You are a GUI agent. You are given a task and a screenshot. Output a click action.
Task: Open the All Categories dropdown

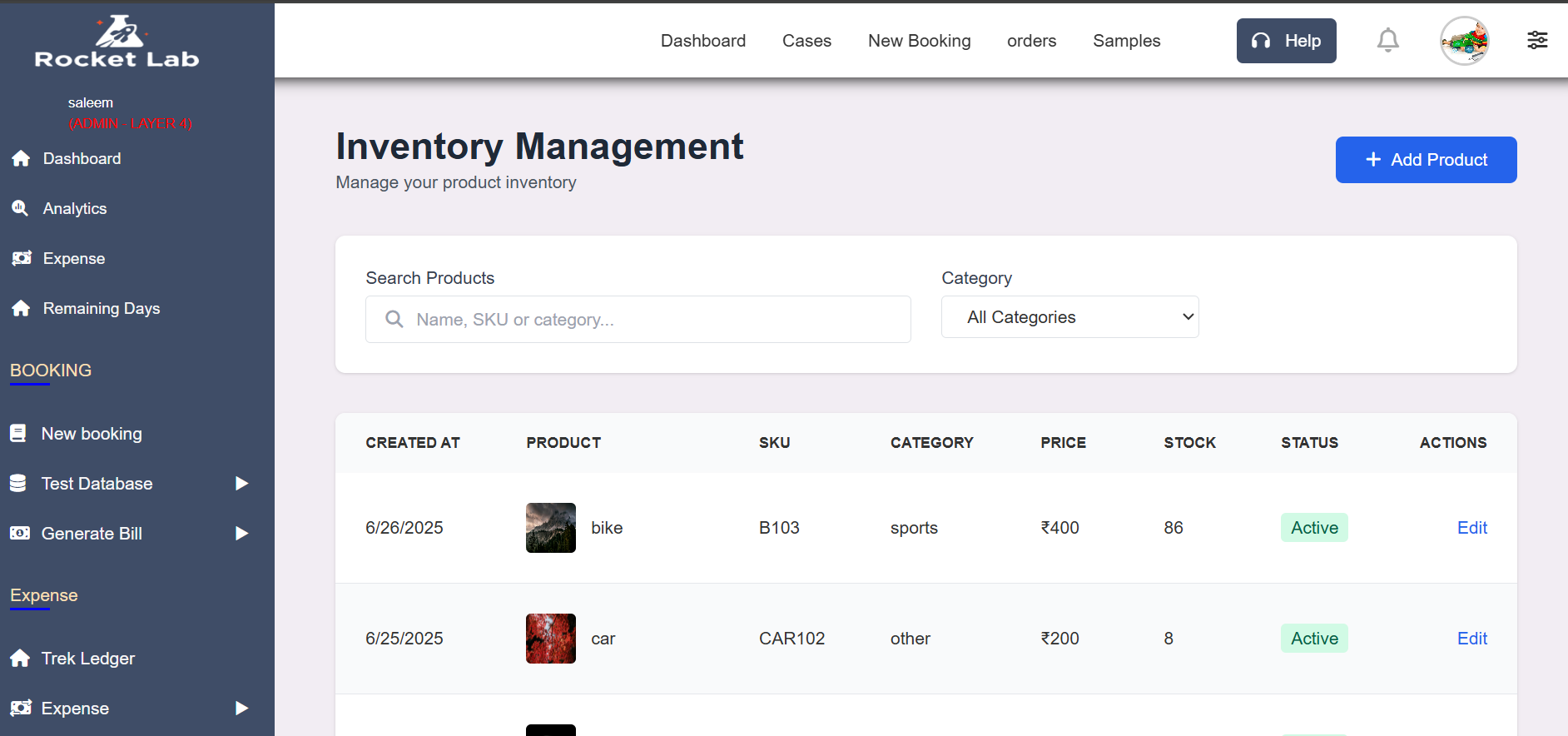pyautogui.click(x=1069, y=317)
